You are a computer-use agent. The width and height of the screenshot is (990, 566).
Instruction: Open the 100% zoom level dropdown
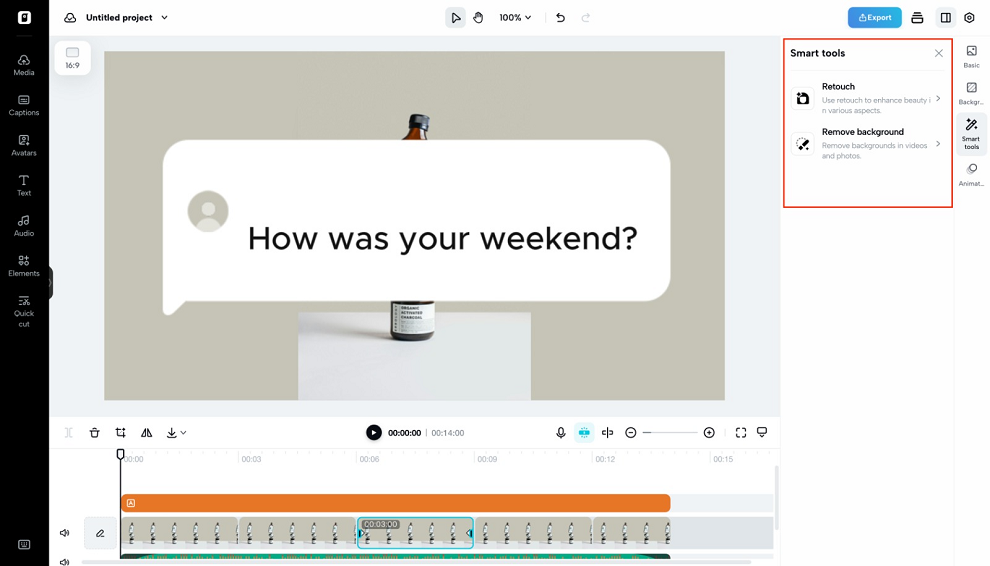[515, 18]
